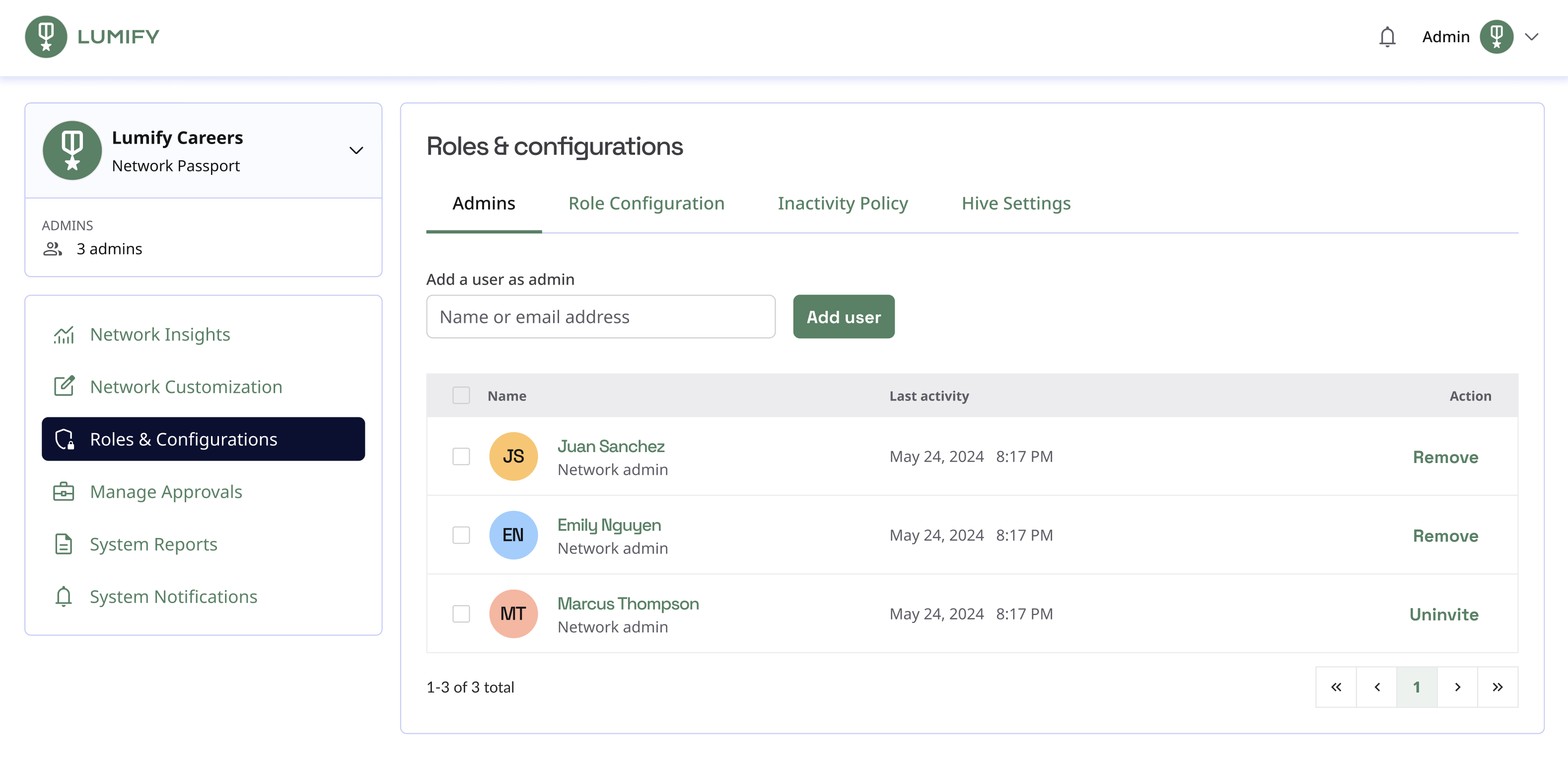This screenshot has height=777, width=1568.
Task: Expand the Admin account menu chevron
Action: 1532,37
